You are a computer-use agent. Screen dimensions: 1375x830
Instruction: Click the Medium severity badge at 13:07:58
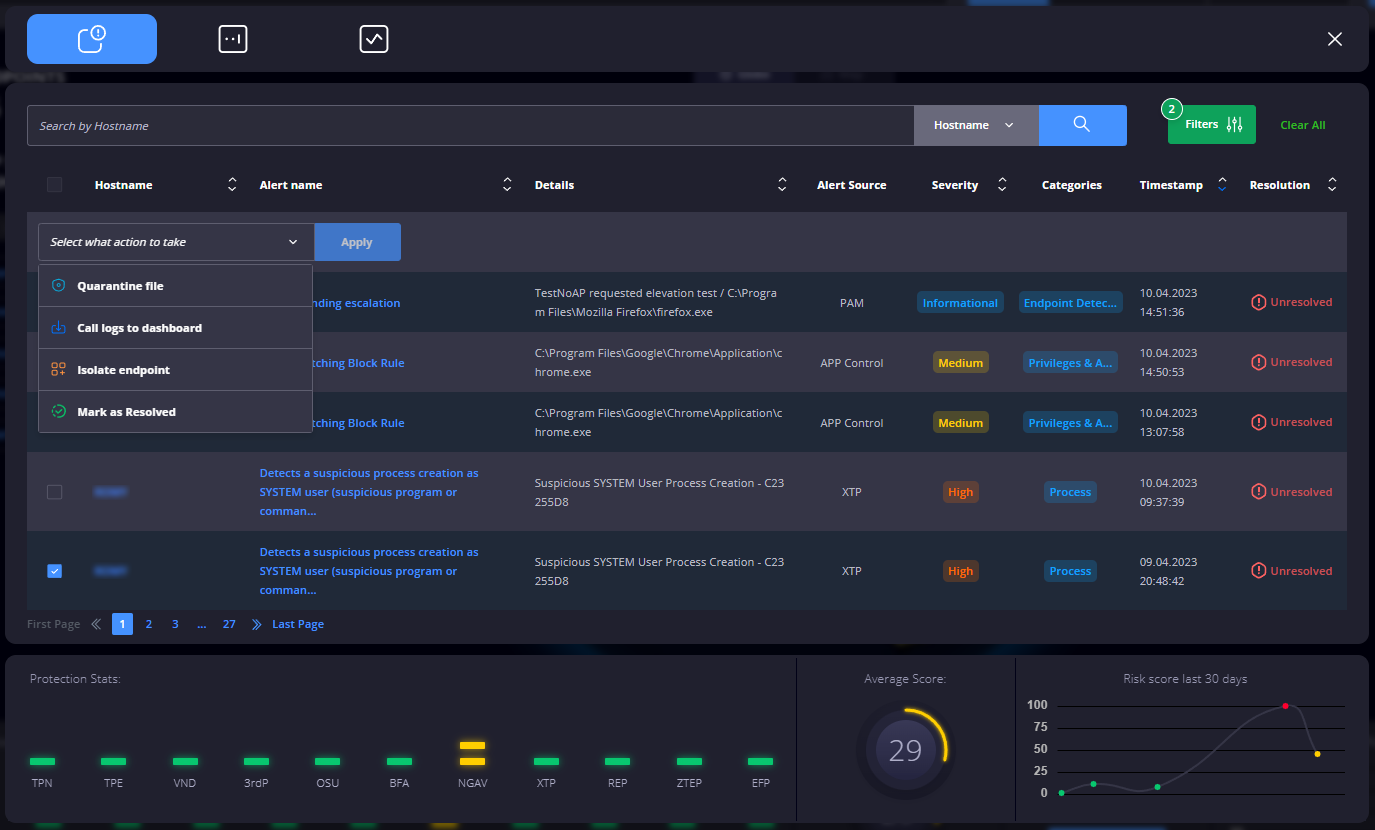960,423
